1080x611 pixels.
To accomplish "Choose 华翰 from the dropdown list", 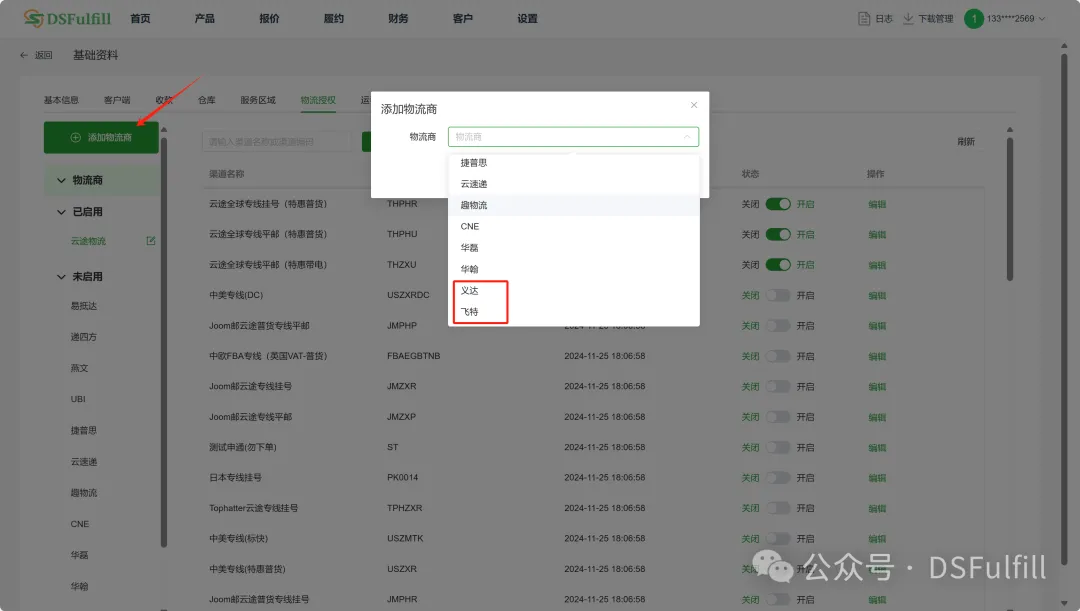I will click(x=574, y=269).
